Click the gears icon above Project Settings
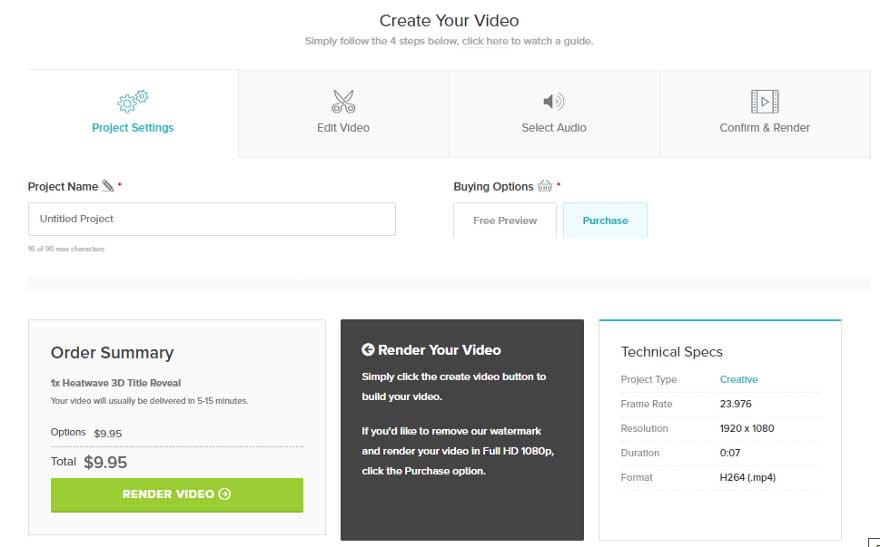 [133, 101]
